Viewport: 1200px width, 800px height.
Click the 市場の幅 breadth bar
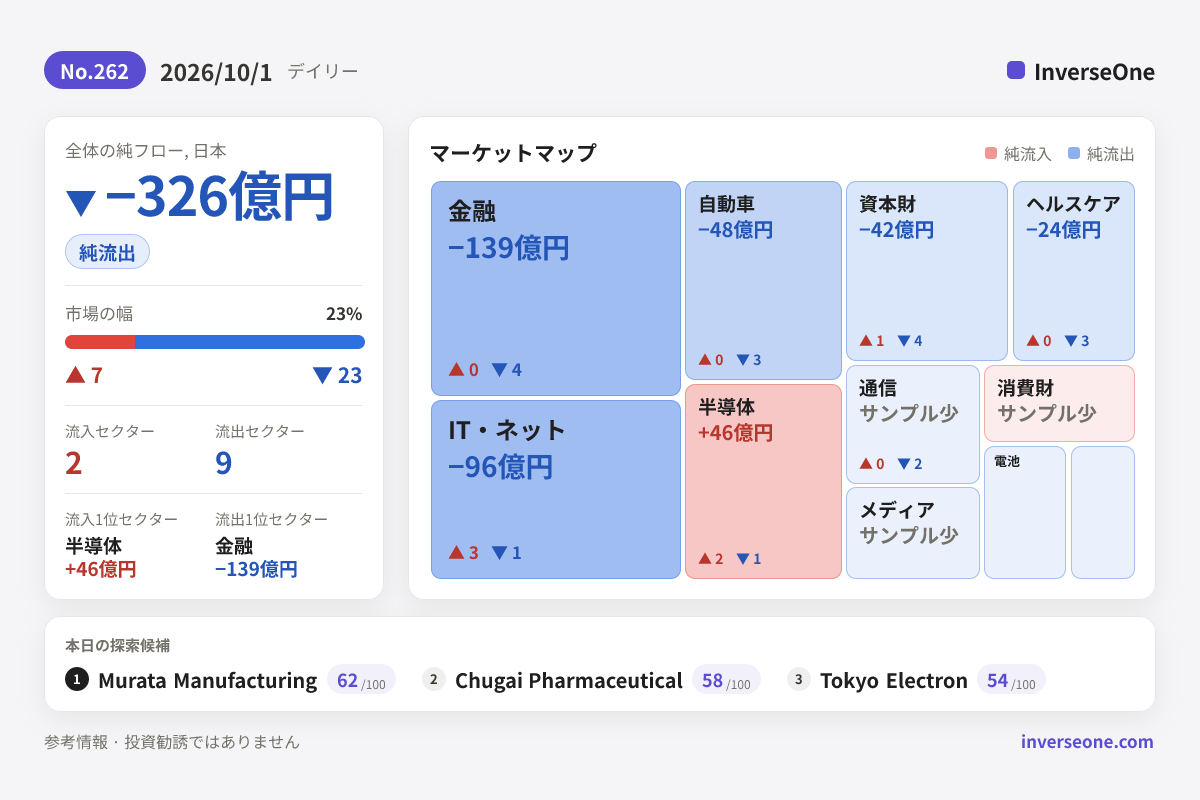coord(215,342)
